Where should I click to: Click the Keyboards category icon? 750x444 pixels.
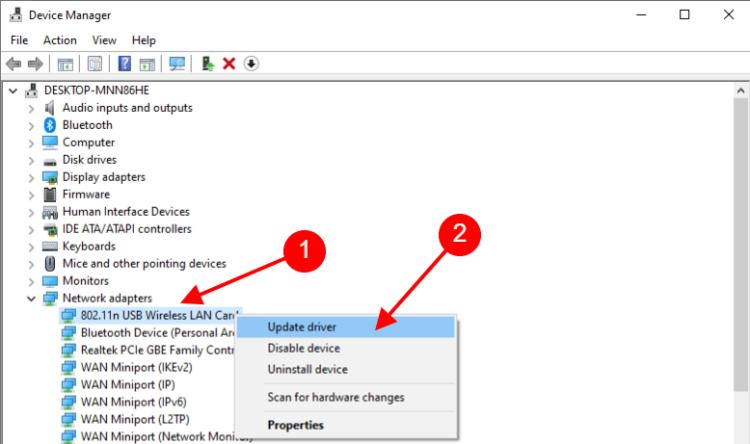(x=50, y=246)
